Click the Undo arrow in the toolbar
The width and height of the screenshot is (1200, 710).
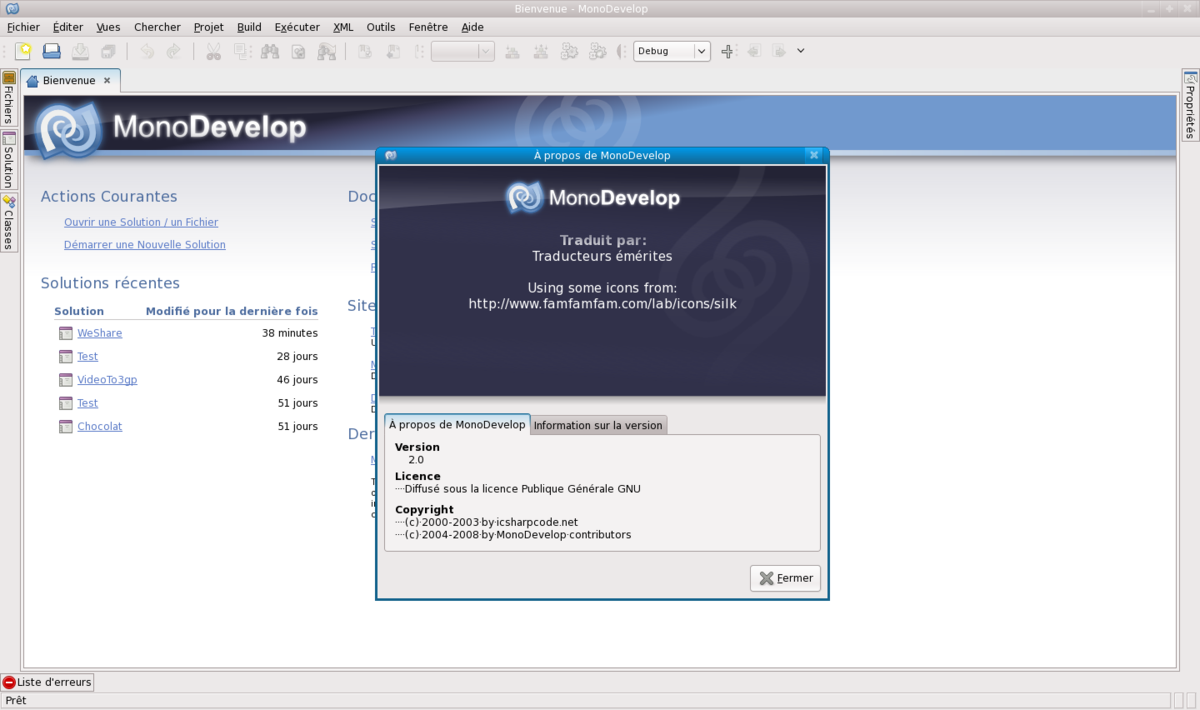(147, 51)
